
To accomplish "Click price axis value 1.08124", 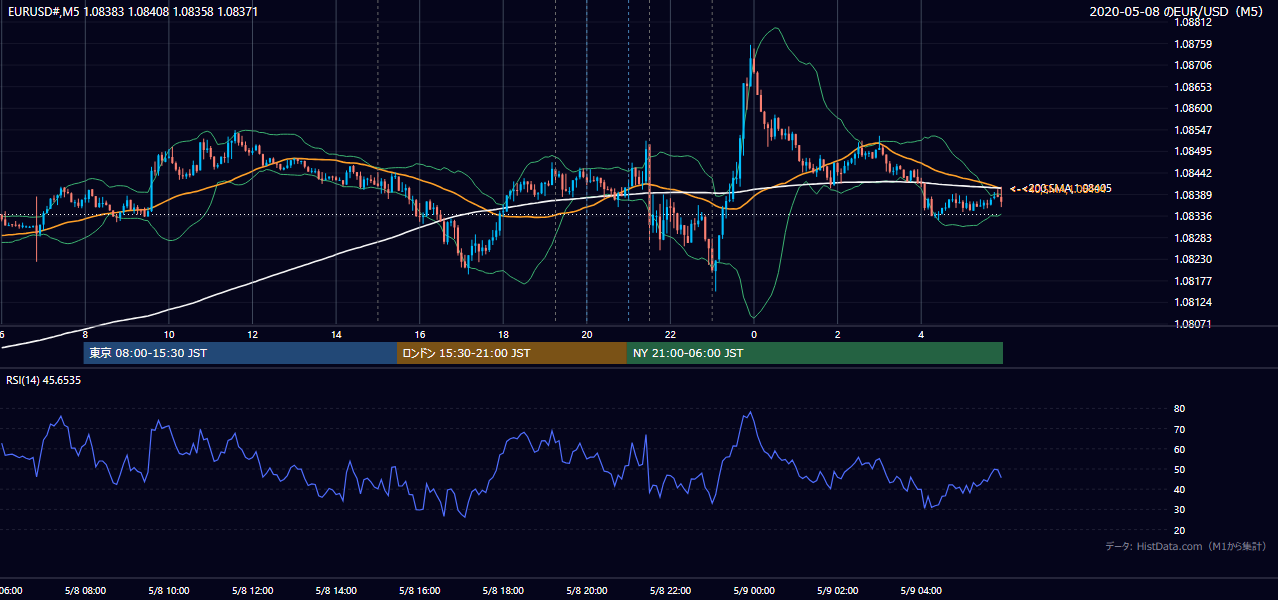I will click(1192, 302).
